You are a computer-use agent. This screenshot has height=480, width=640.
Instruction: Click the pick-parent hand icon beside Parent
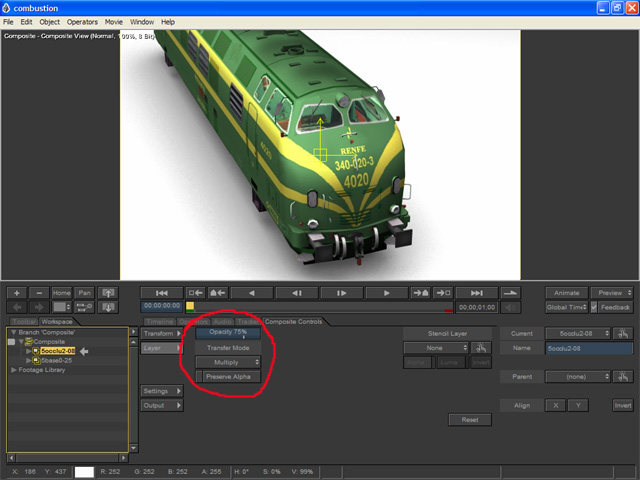[x=623, y=377]
